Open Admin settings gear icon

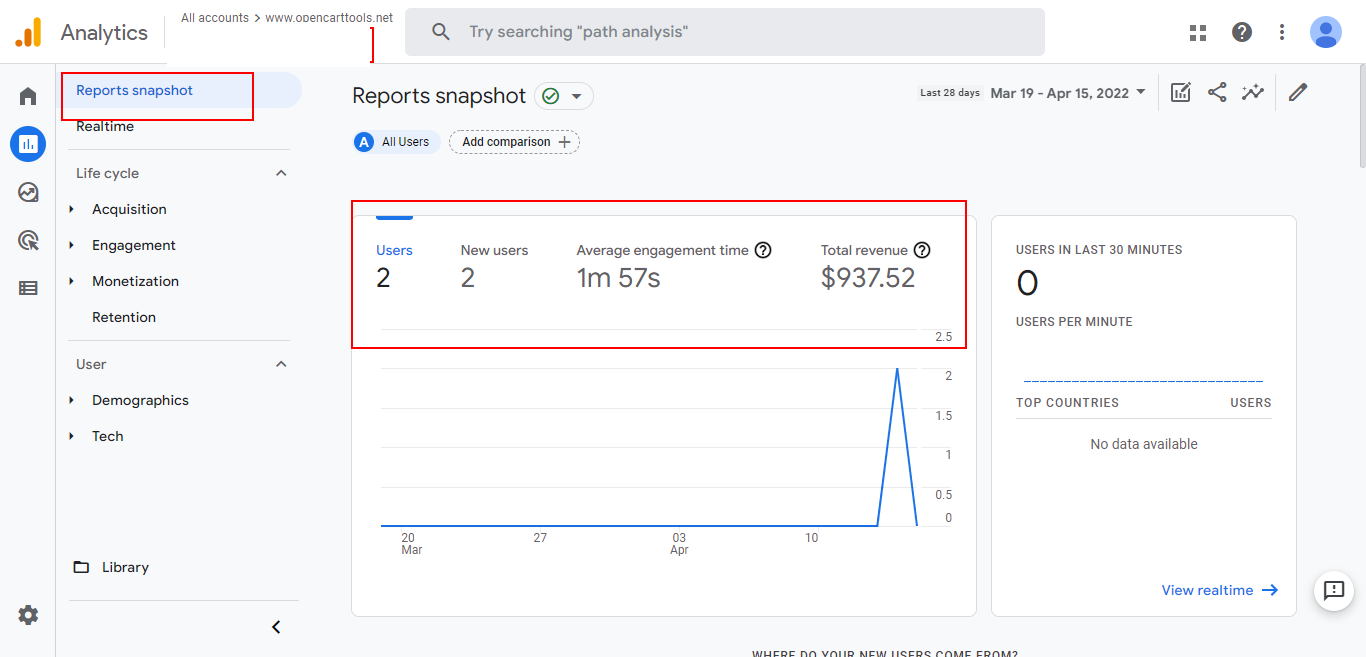click(28, 615)
